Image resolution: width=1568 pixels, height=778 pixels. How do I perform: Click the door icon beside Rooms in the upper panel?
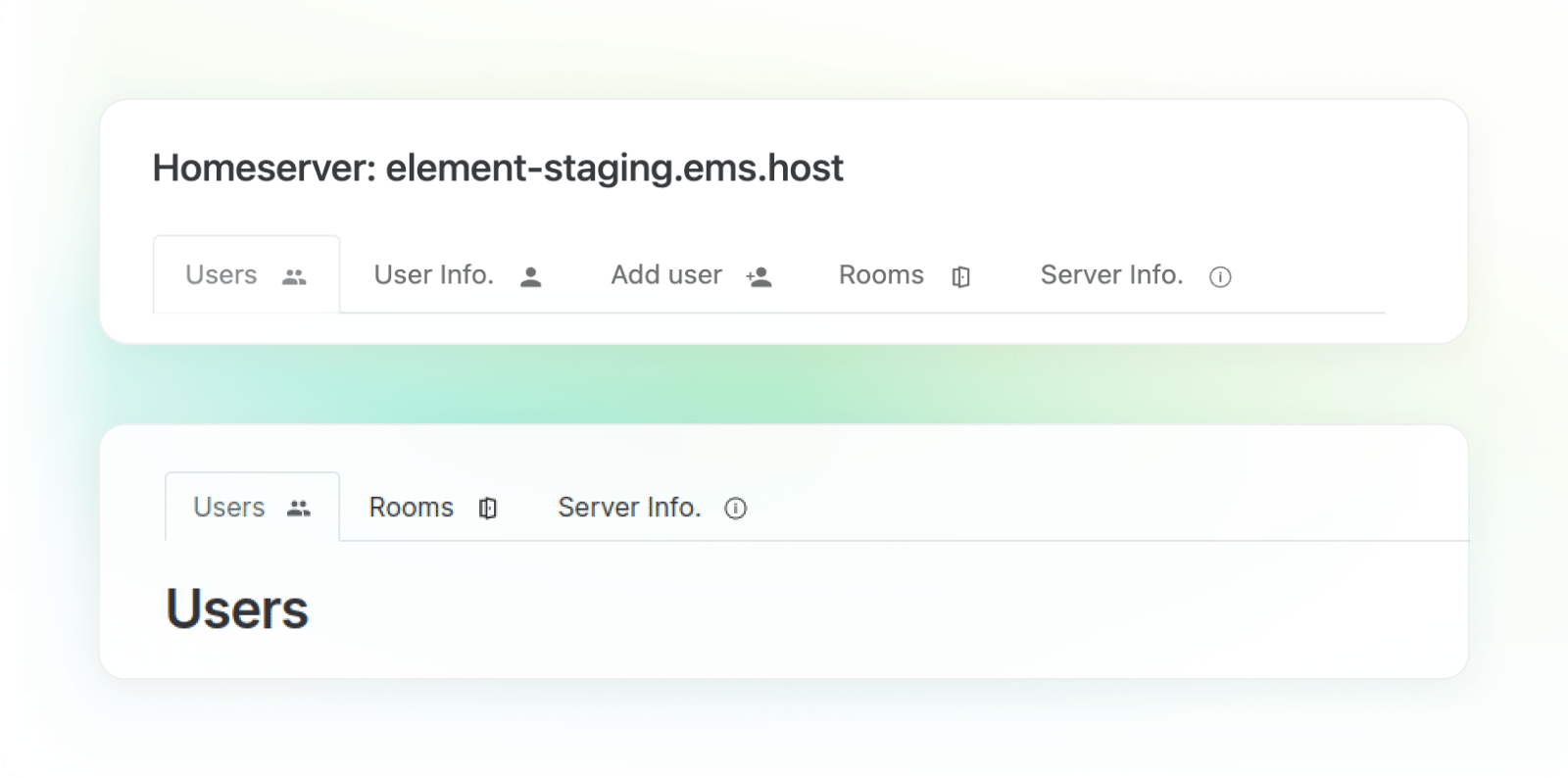pos(960,277)
